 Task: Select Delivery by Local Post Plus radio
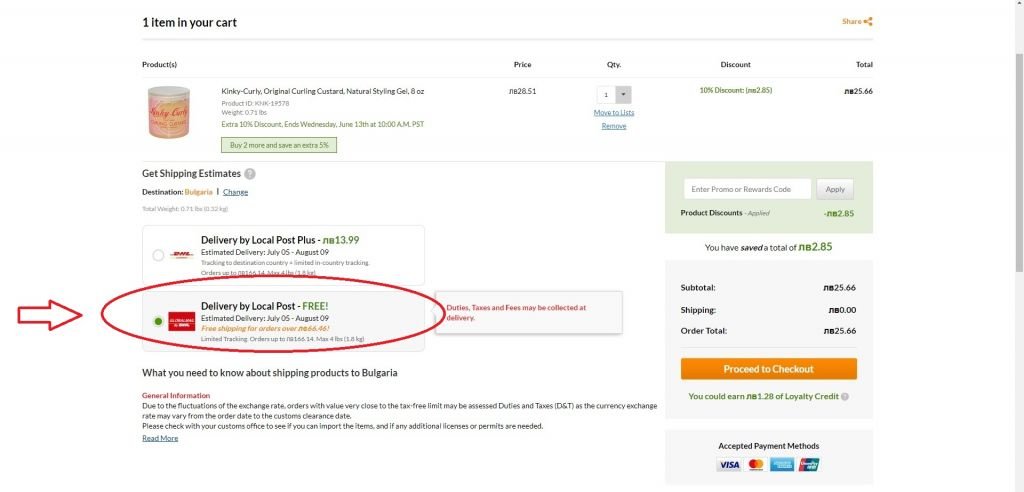[158, 255]
